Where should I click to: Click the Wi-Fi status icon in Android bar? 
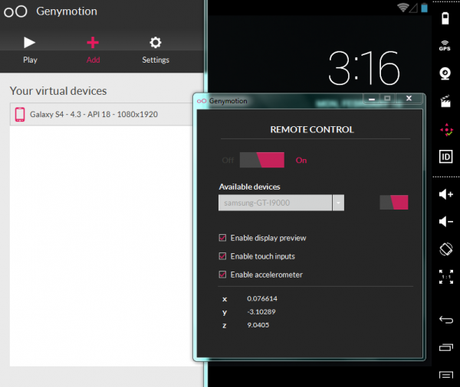(403, 7)
